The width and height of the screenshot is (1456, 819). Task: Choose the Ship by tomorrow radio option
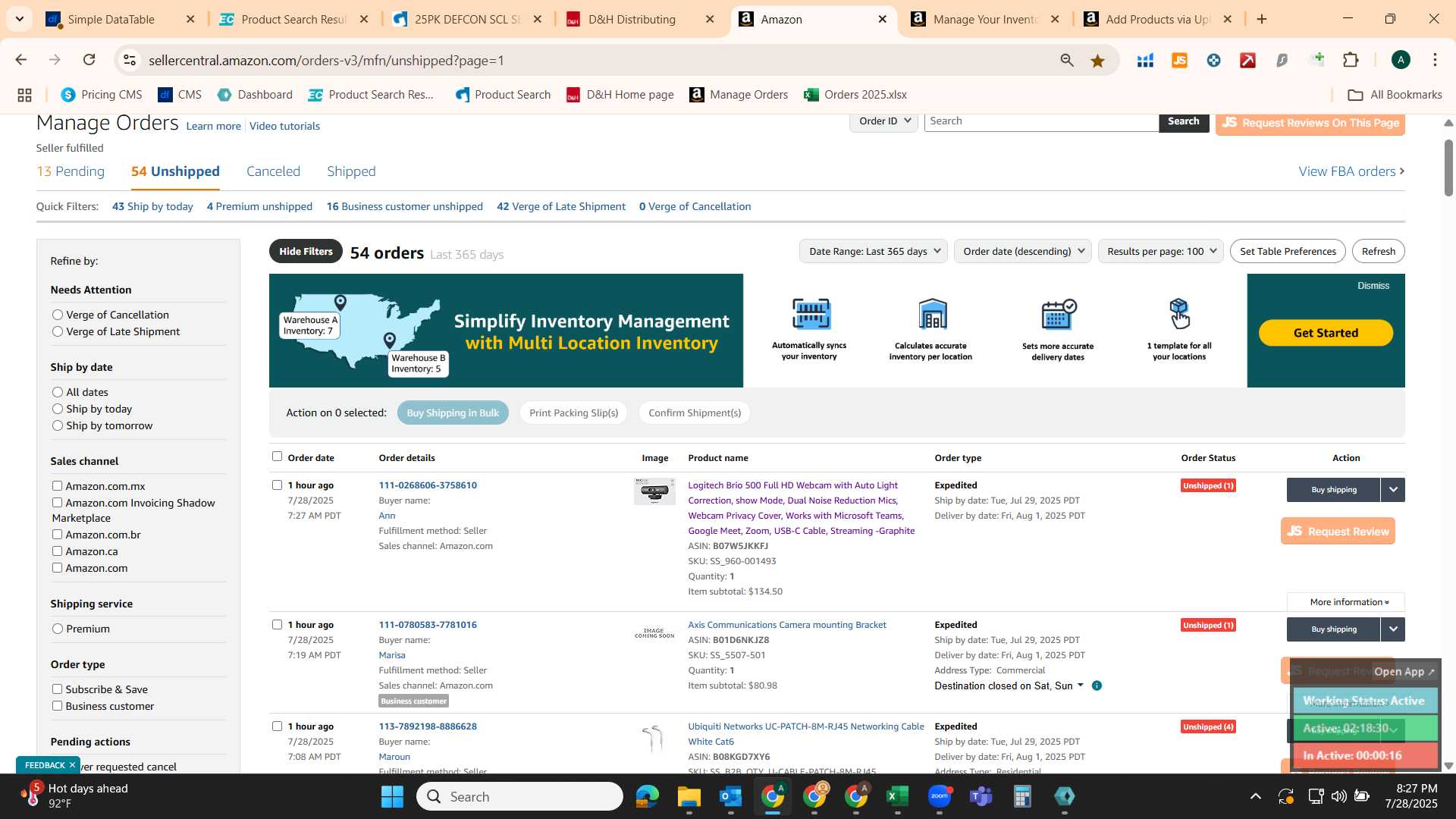(57, 425)
